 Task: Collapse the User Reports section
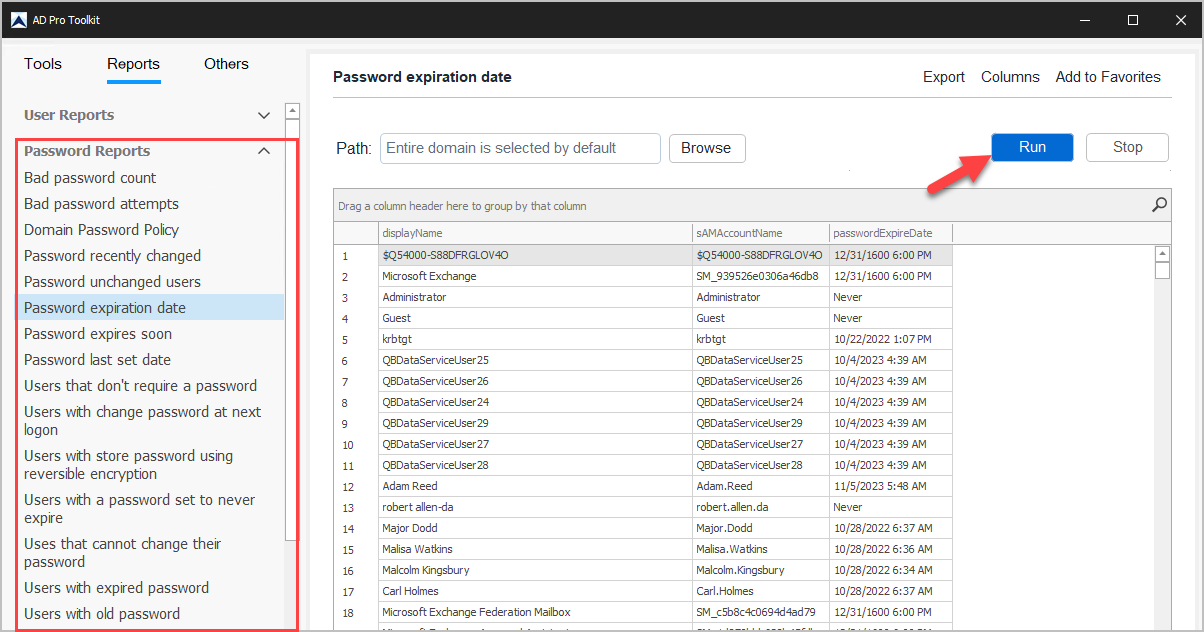point(263,115)
